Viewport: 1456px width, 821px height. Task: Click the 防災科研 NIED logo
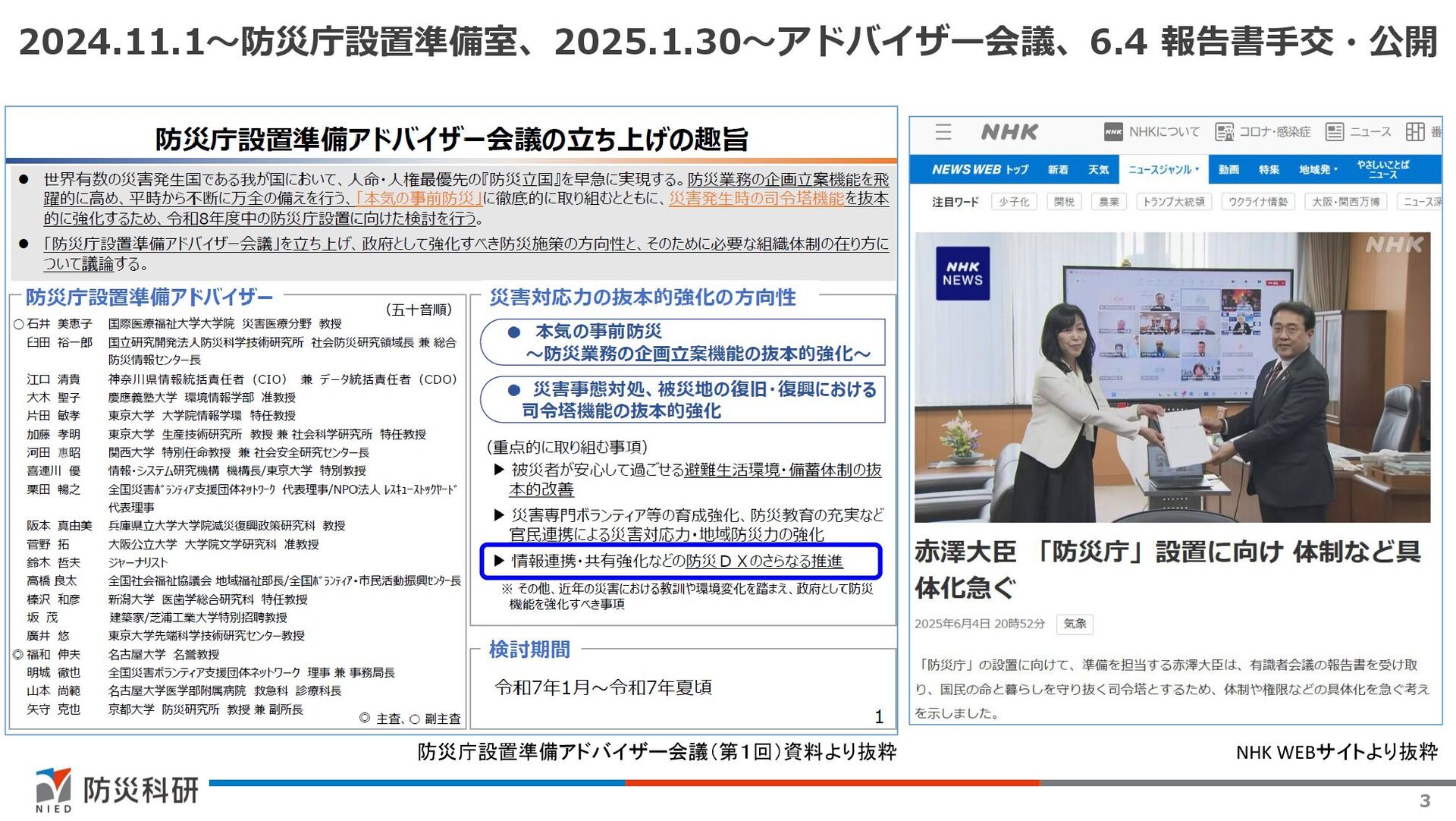coord(116,790)
